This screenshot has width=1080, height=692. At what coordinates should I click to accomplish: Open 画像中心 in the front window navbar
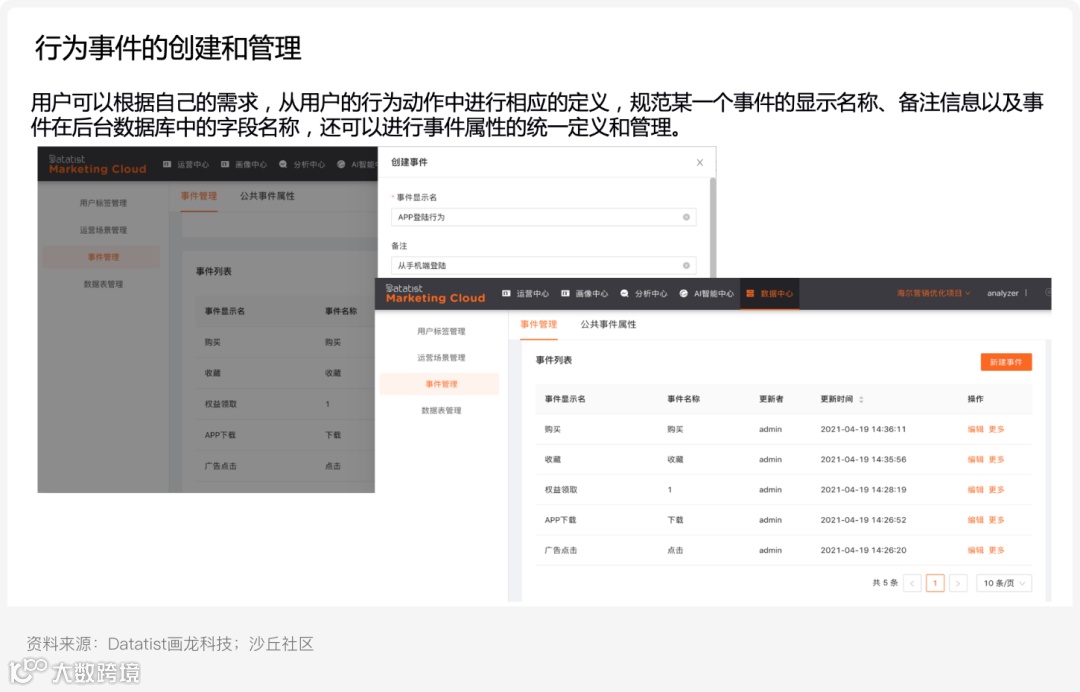tap(592, 294)
